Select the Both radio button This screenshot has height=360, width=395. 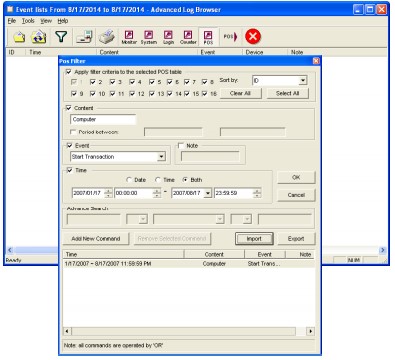(185, 180)
